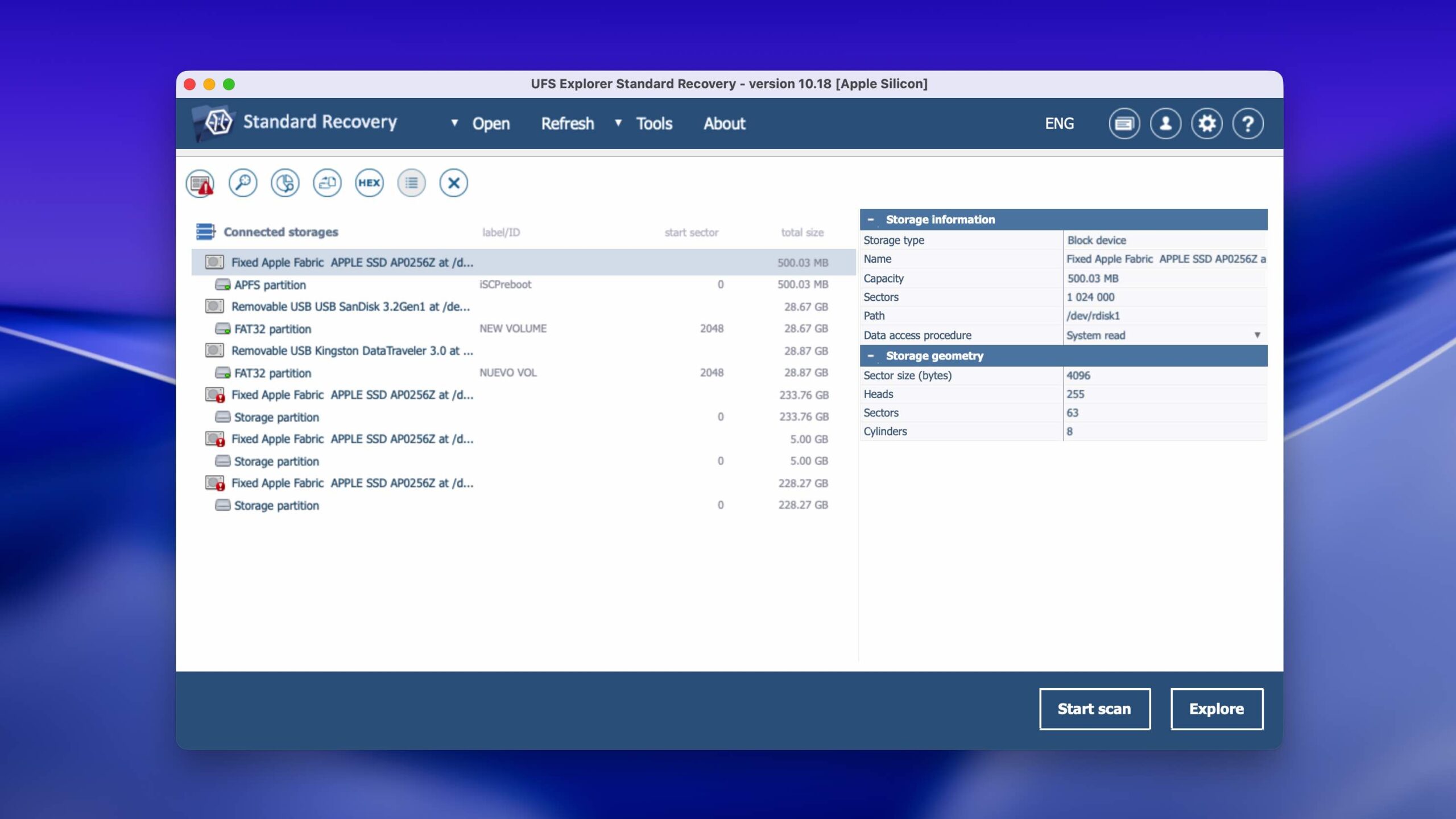Click the user account icon in header

[x=1165, y=123]
